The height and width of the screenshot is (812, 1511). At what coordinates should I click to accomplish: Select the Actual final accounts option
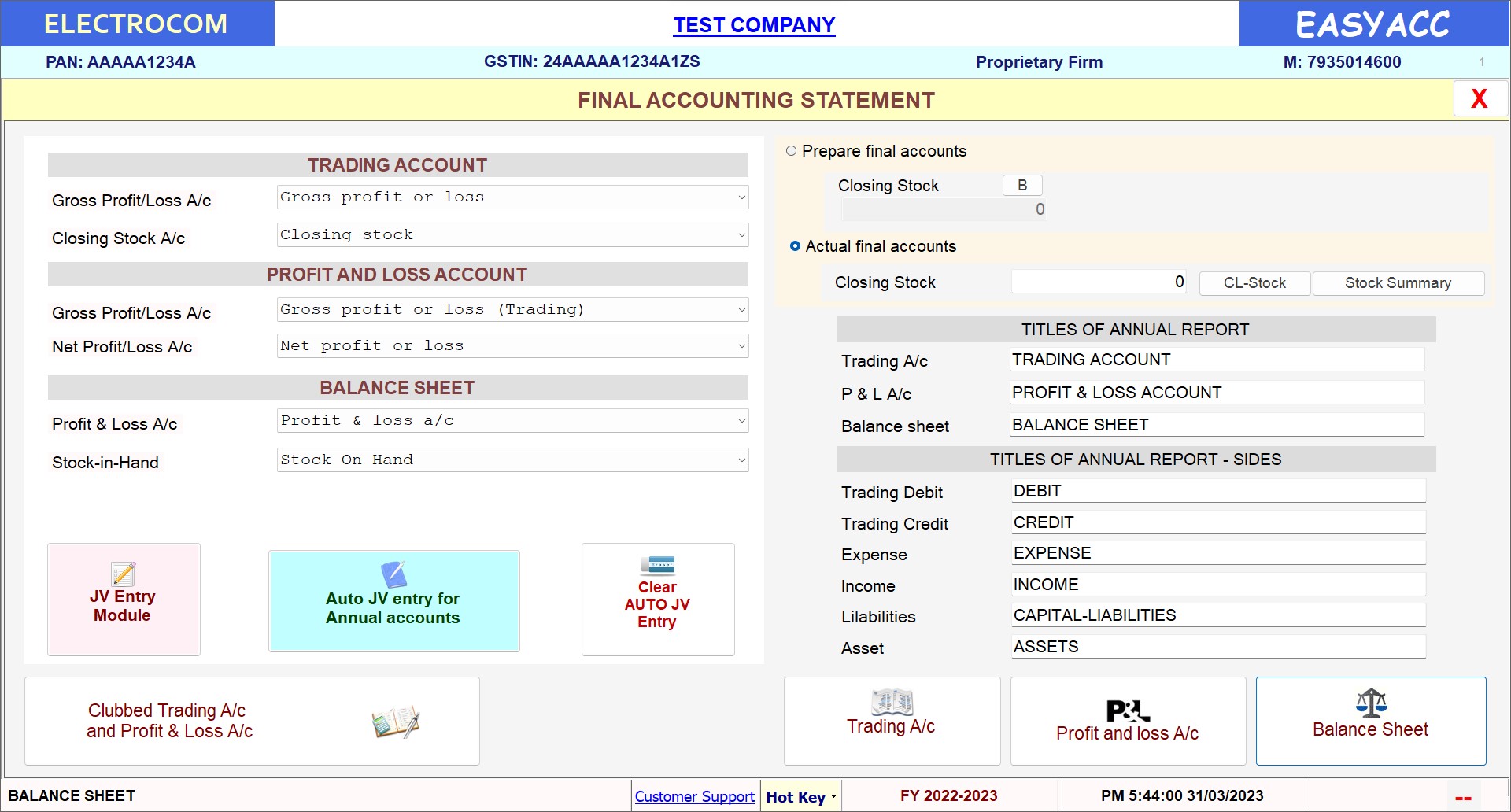point(795,246)
